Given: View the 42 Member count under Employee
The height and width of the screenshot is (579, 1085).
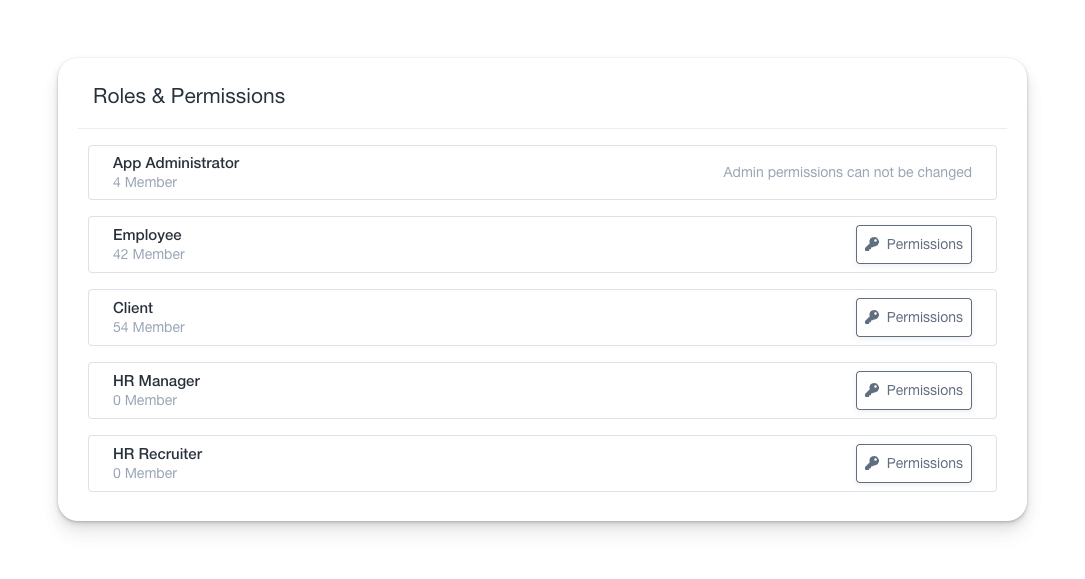Looking at the screenshot, I should point(149,254).
